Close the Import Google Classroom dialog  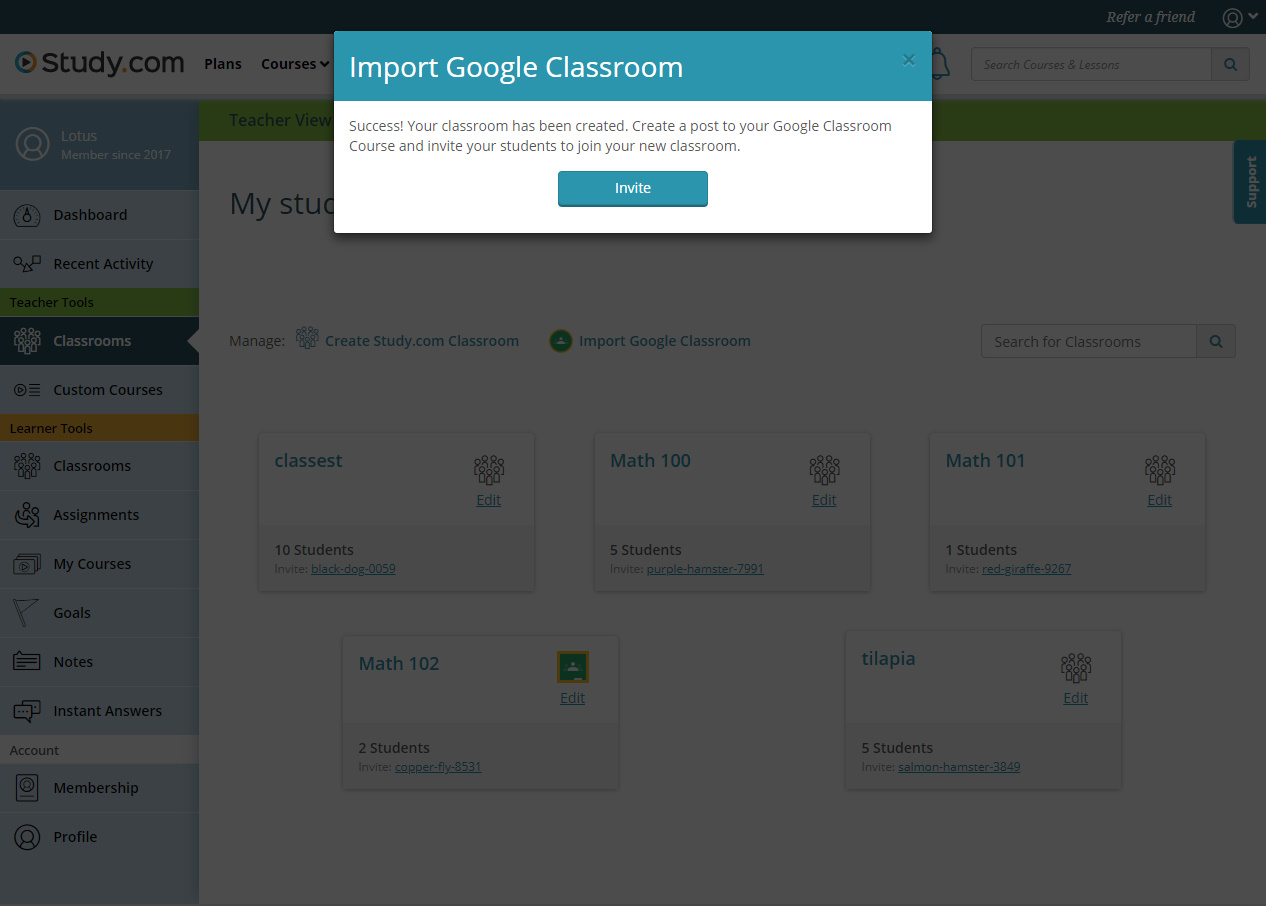(x=908, y=60)
